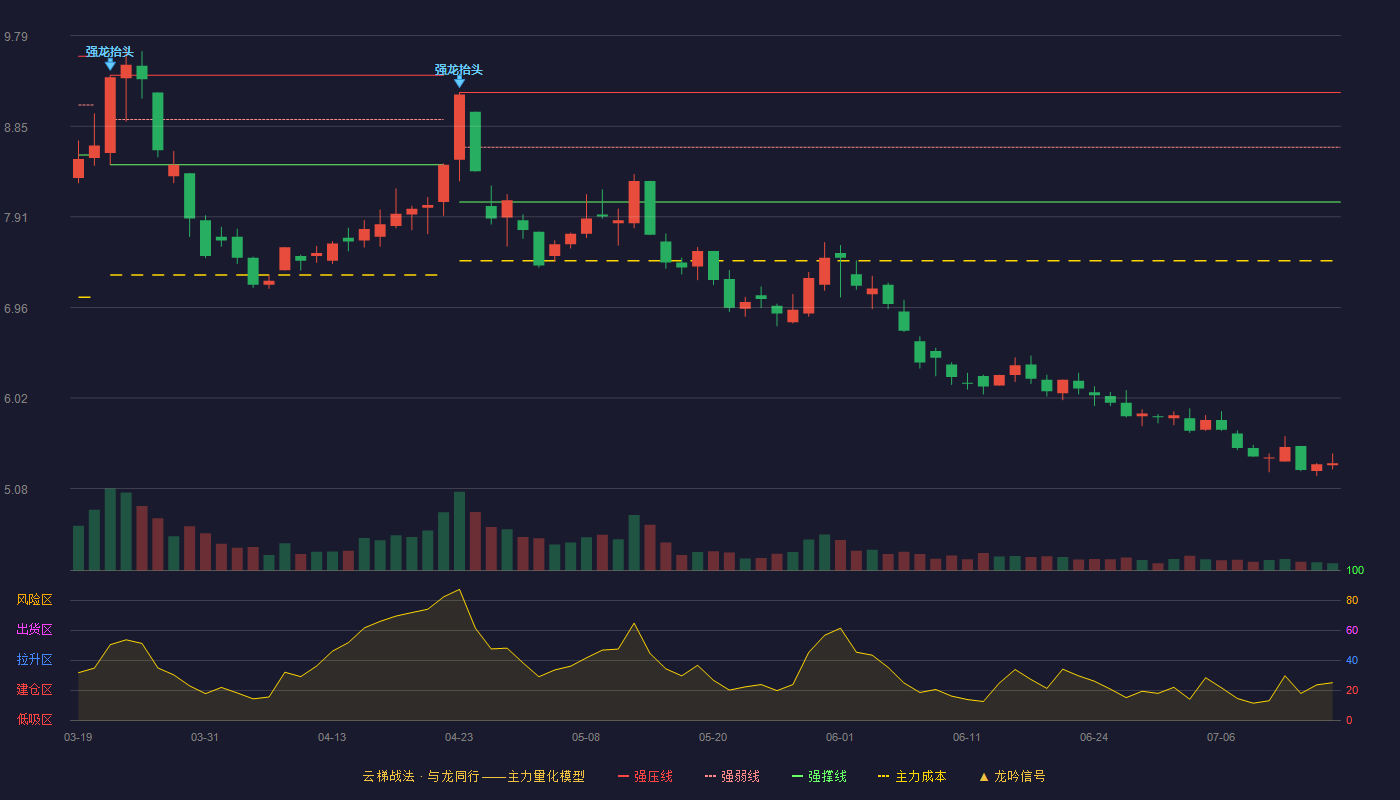The width and height of the screenshot is (1400, 800).
Task: Click the blue arrow under the 04-23 强龙抬头 label
Action: (x=459, y=82)
